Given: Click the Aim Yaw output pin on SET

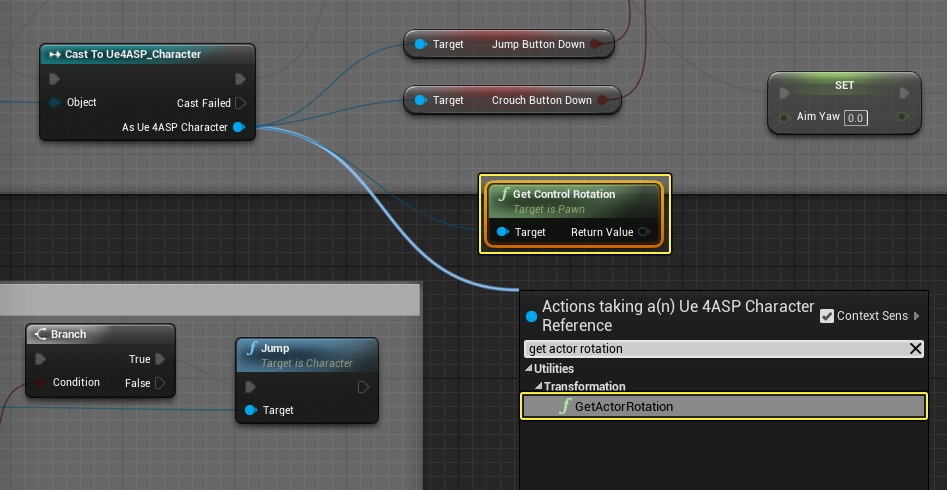Looking at the screenshot, I should click(904, 117).
